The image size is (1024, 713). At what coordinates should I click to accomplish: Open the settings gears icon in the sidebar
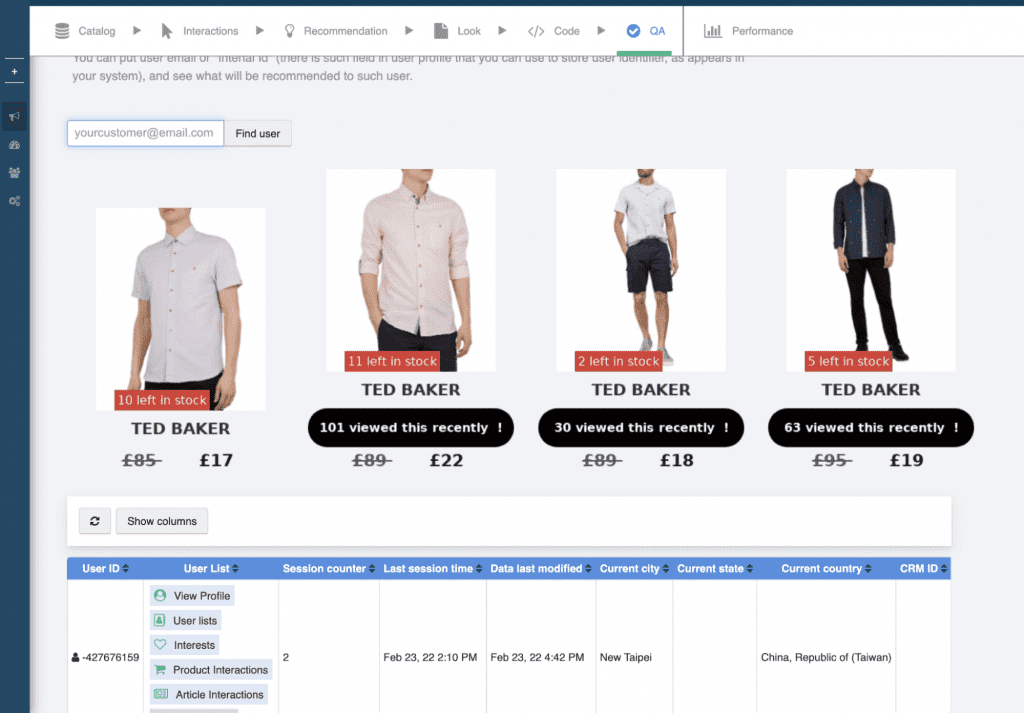click(14, 201)
